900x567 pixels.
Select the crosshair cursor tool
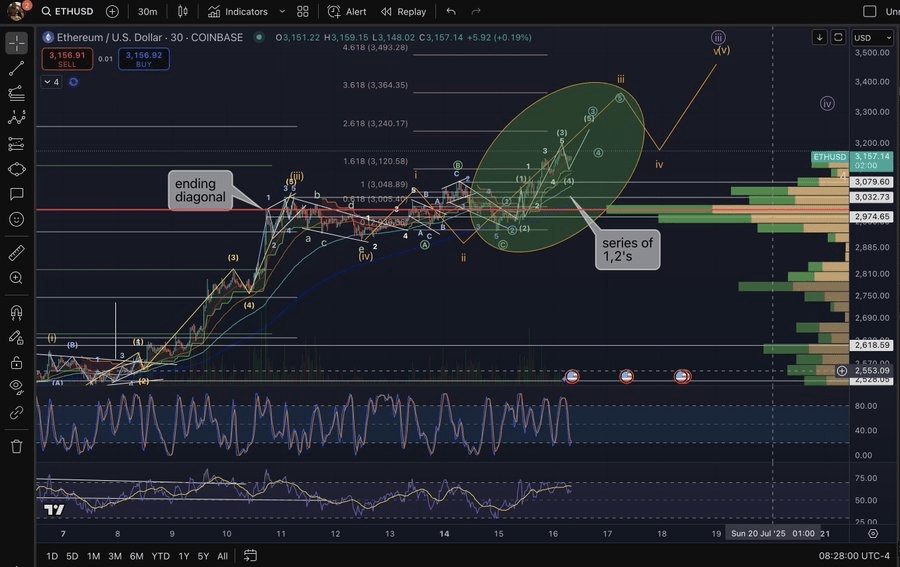[x=17, y=43]
